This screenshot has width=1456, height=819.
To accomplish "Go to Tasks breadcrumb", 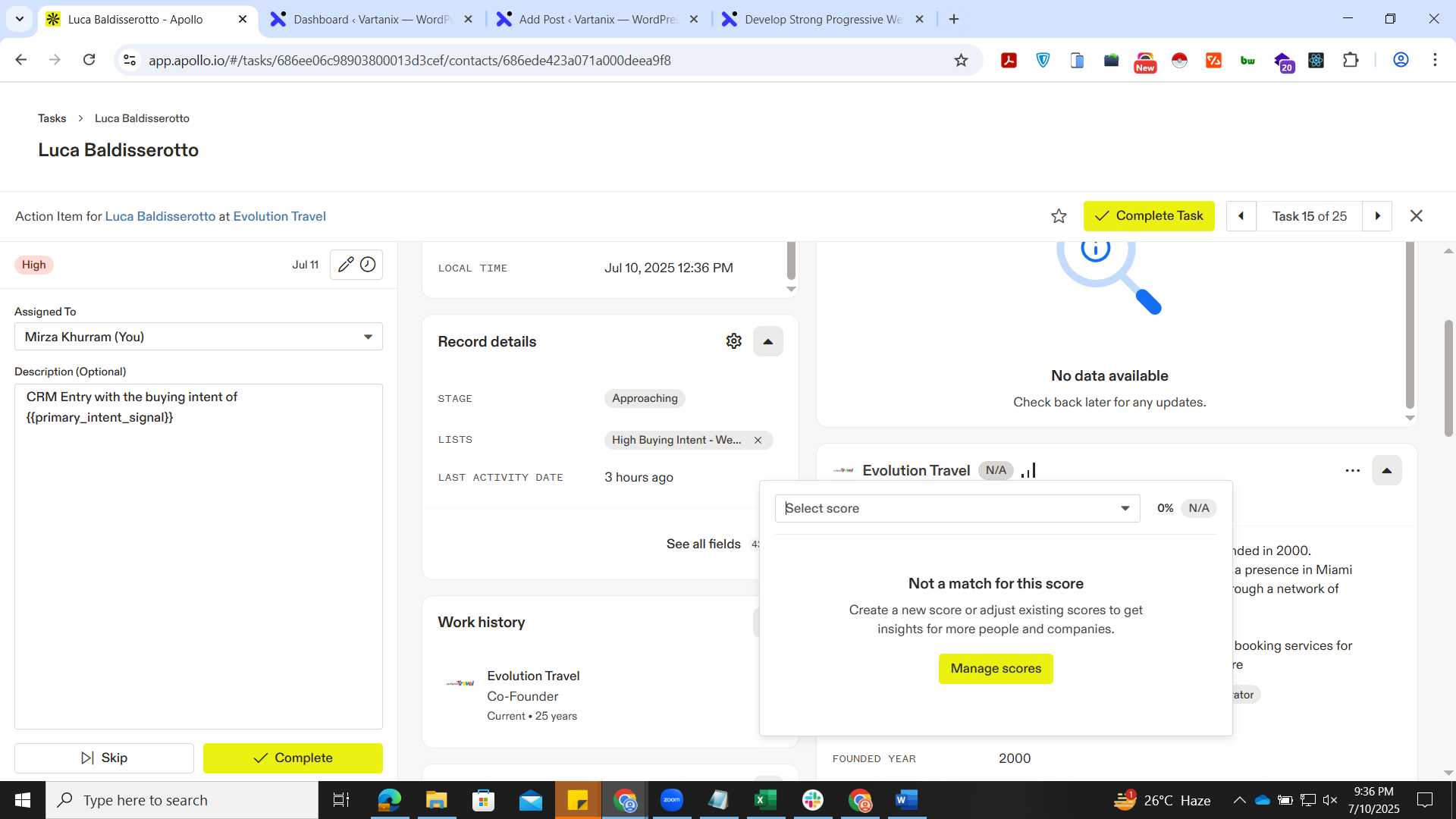I will pyautogui.click(x=52, y=118).
